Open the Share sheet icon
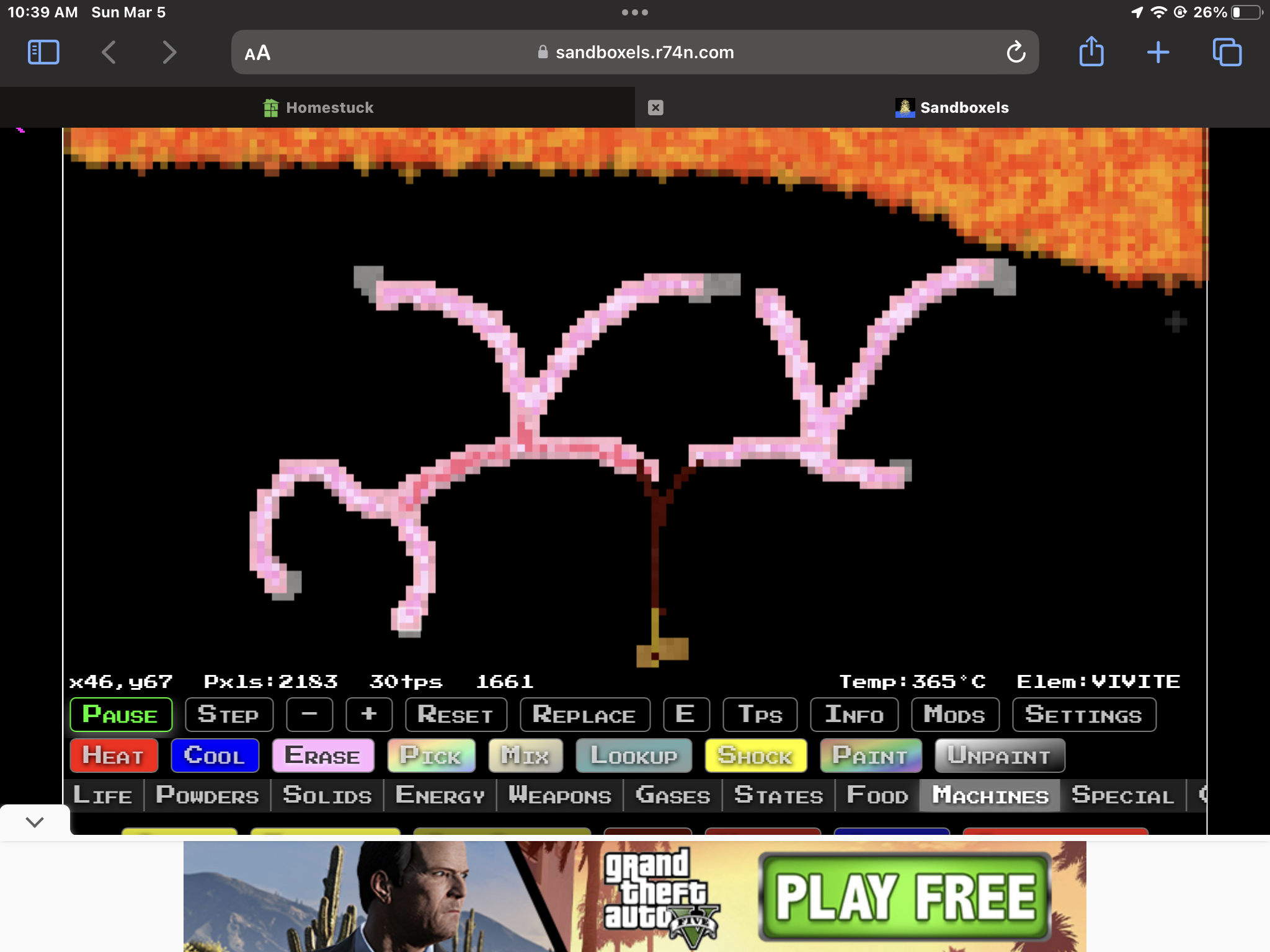The width and height of the screenshot is (1270, 952). [1091, 52]
